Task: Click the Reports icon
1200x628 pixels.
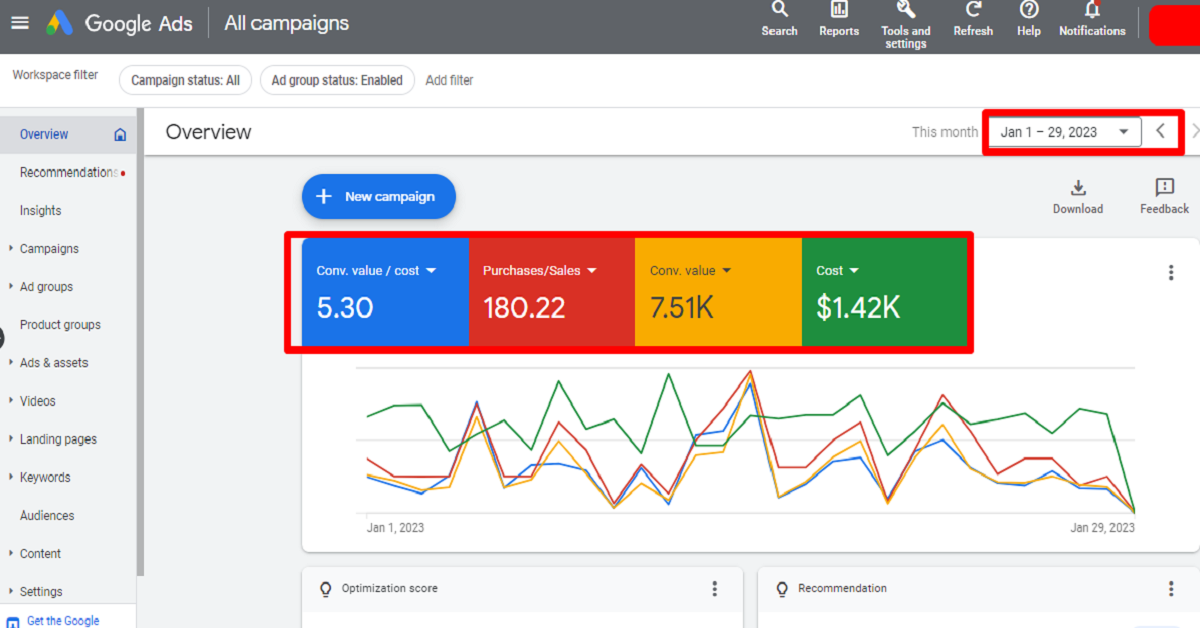Action: click(x=838, y=18)
